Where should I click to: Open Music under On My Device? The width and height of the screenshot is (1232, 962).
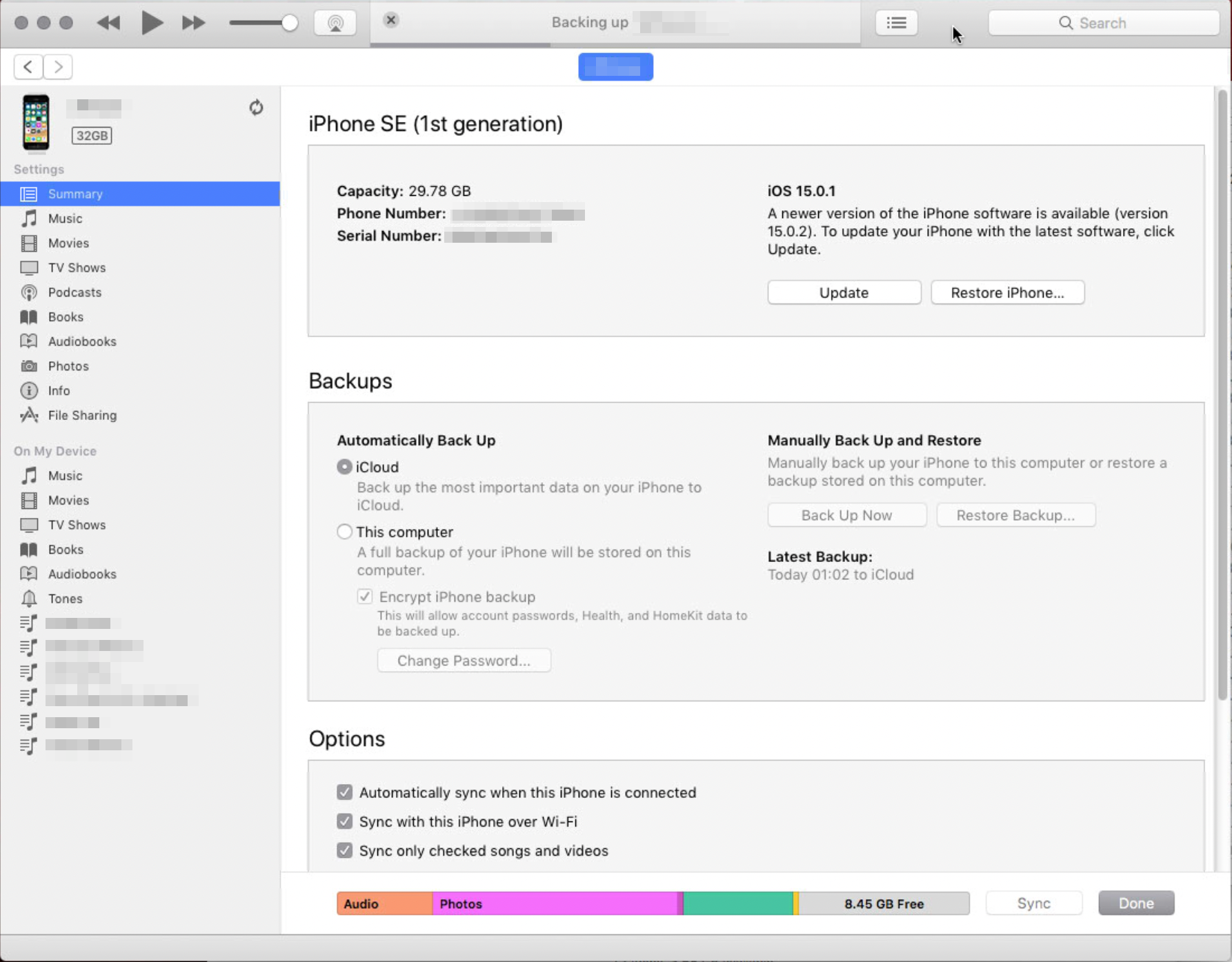[x=140, y=476]
